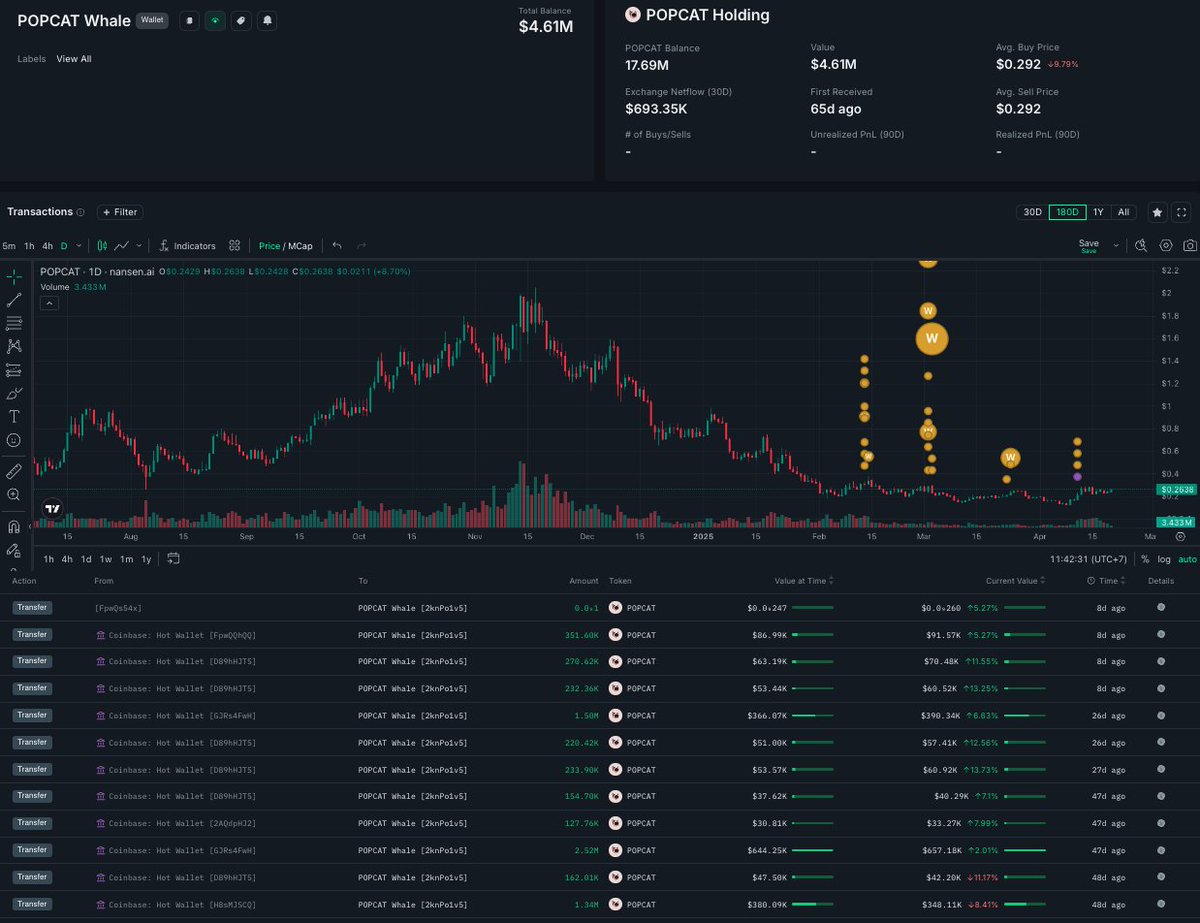Click the label tag icon in header
Screen dimensions: 1200x923
pyautogui.click(x=241, y=20)
